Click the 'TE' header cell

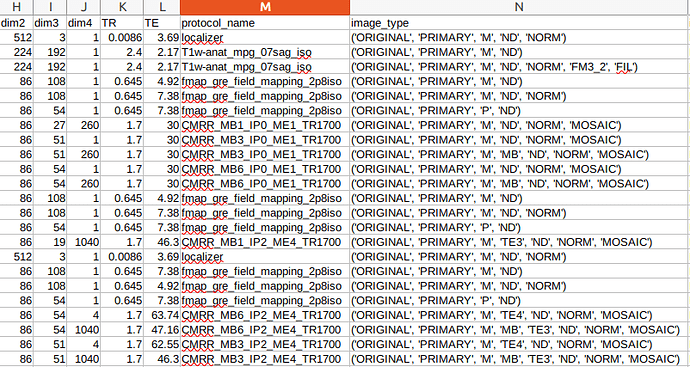pos(162,23)
